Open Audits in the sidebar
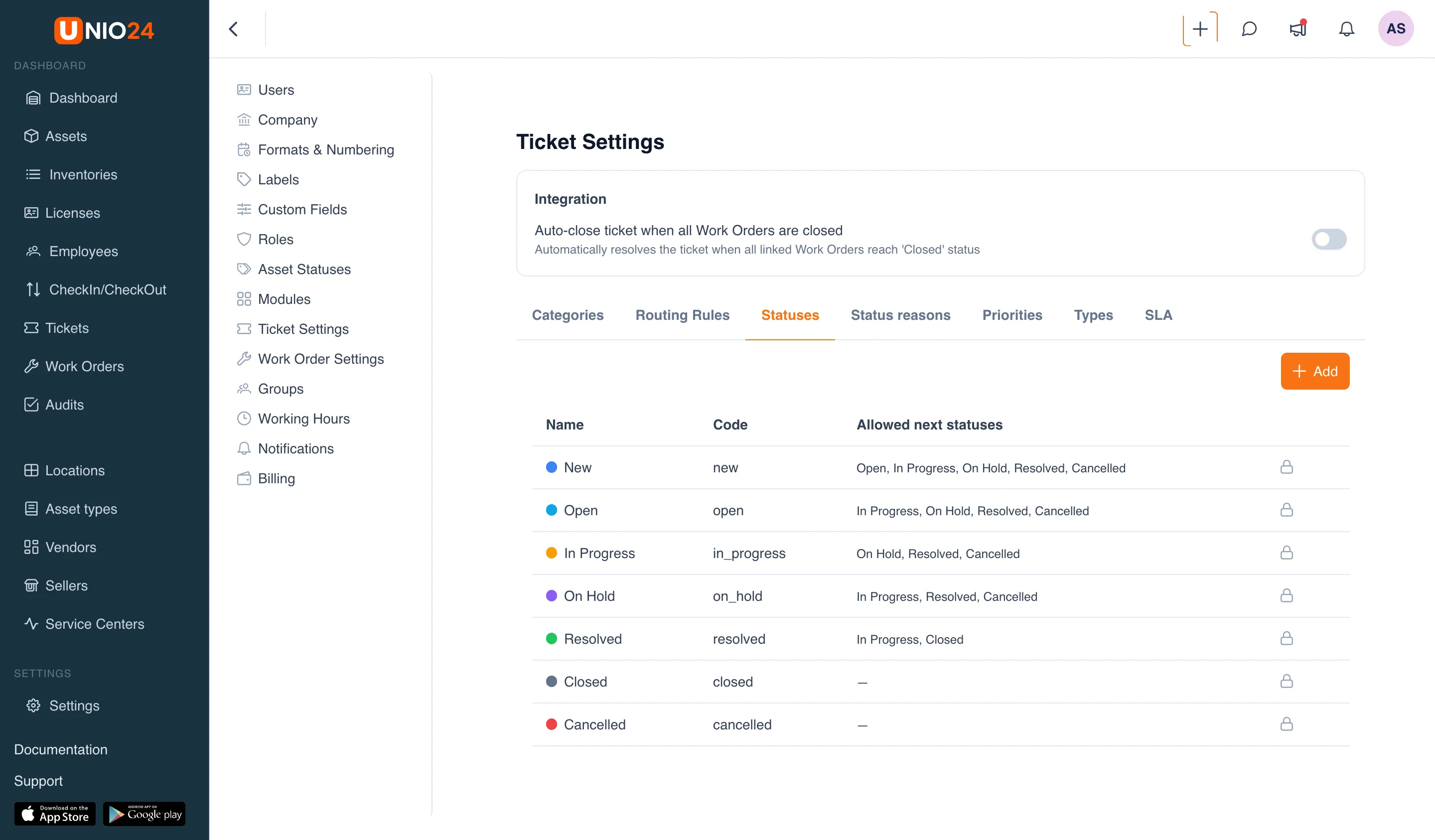 (54, 405)
